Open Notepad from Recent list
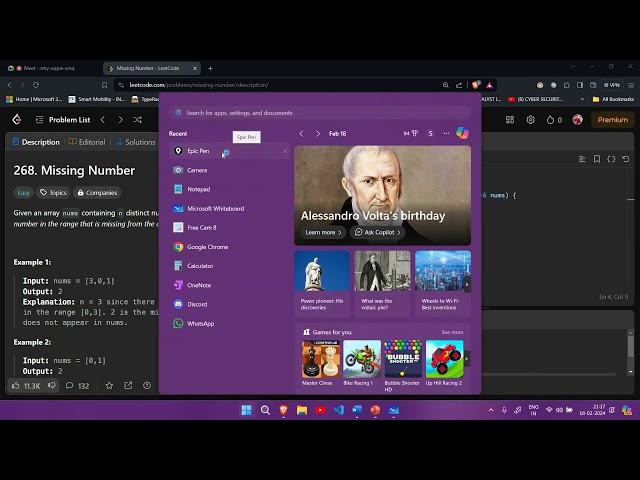The image size is (640, 480). (x=230, y=189)
